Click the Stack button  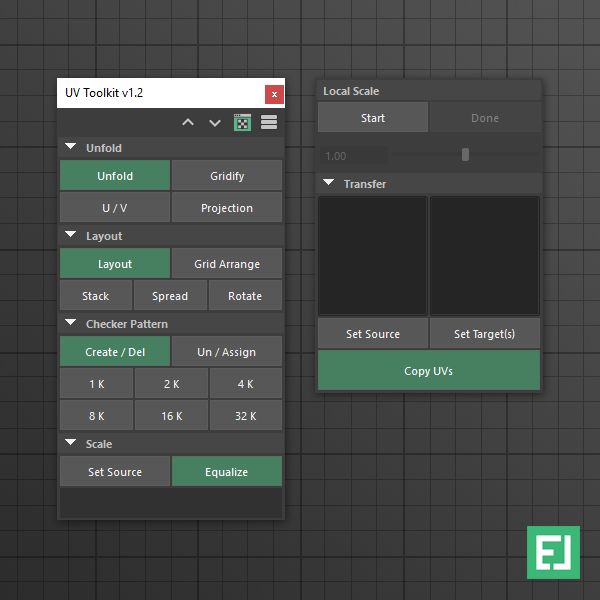point(96,295)
